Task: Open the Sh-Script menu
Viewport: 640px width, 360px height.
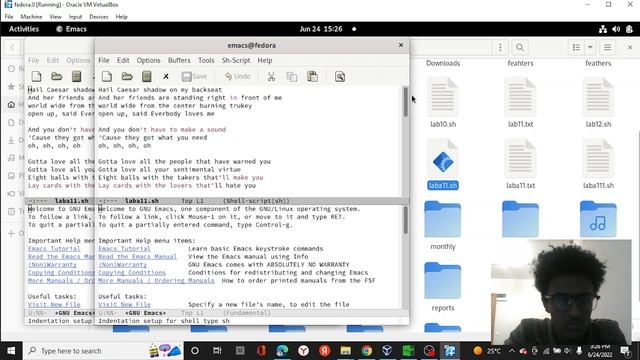Action: click(x=236, y=60)
